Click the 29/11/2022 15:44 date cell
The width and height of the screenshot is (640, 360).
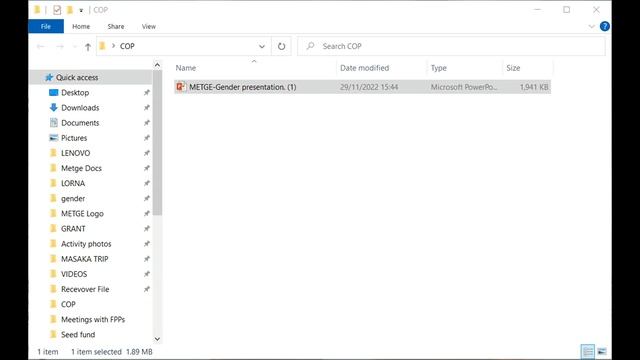(369, 87)
